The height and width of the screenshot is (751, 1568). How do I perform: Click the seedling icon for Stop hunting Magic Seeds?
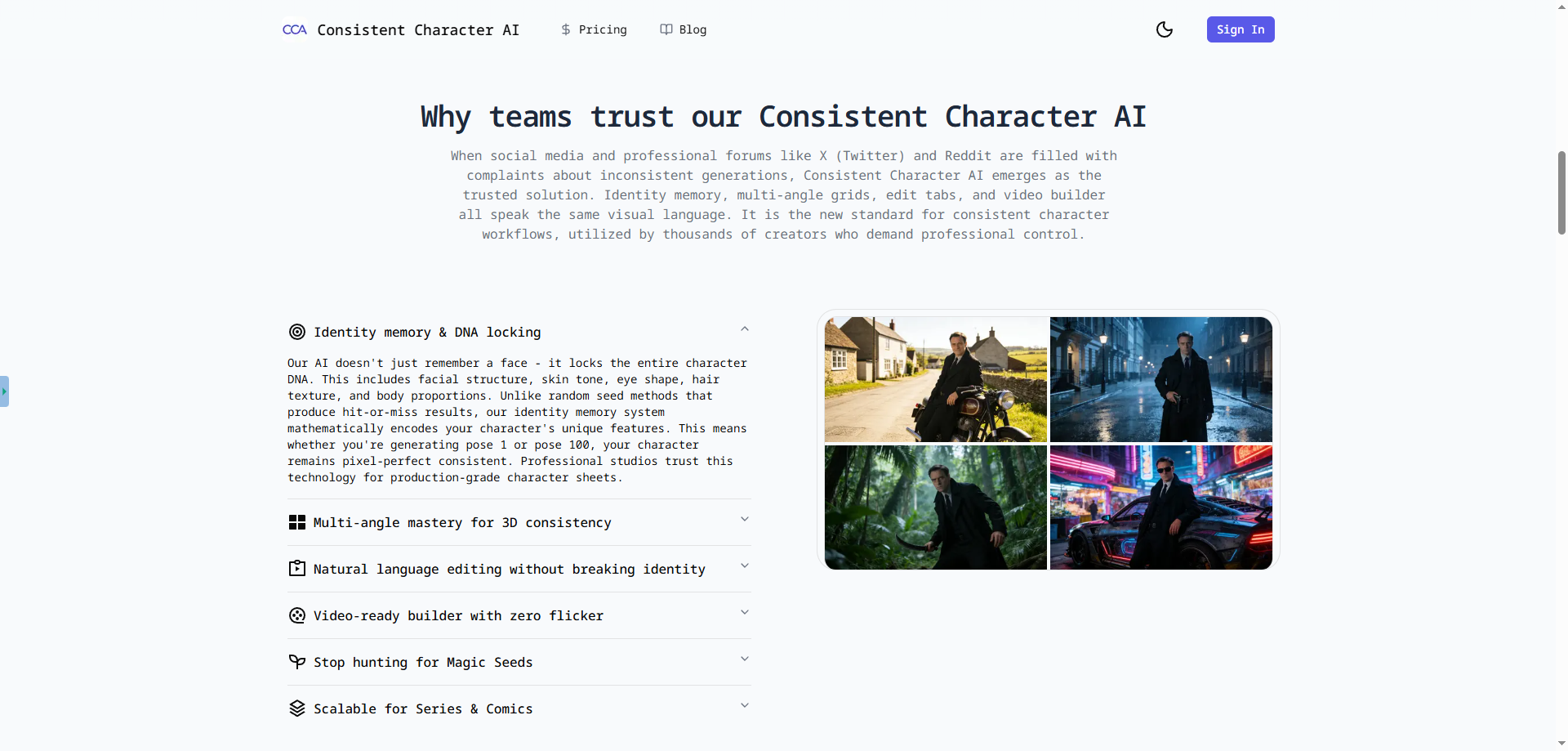tap(296, 662)
